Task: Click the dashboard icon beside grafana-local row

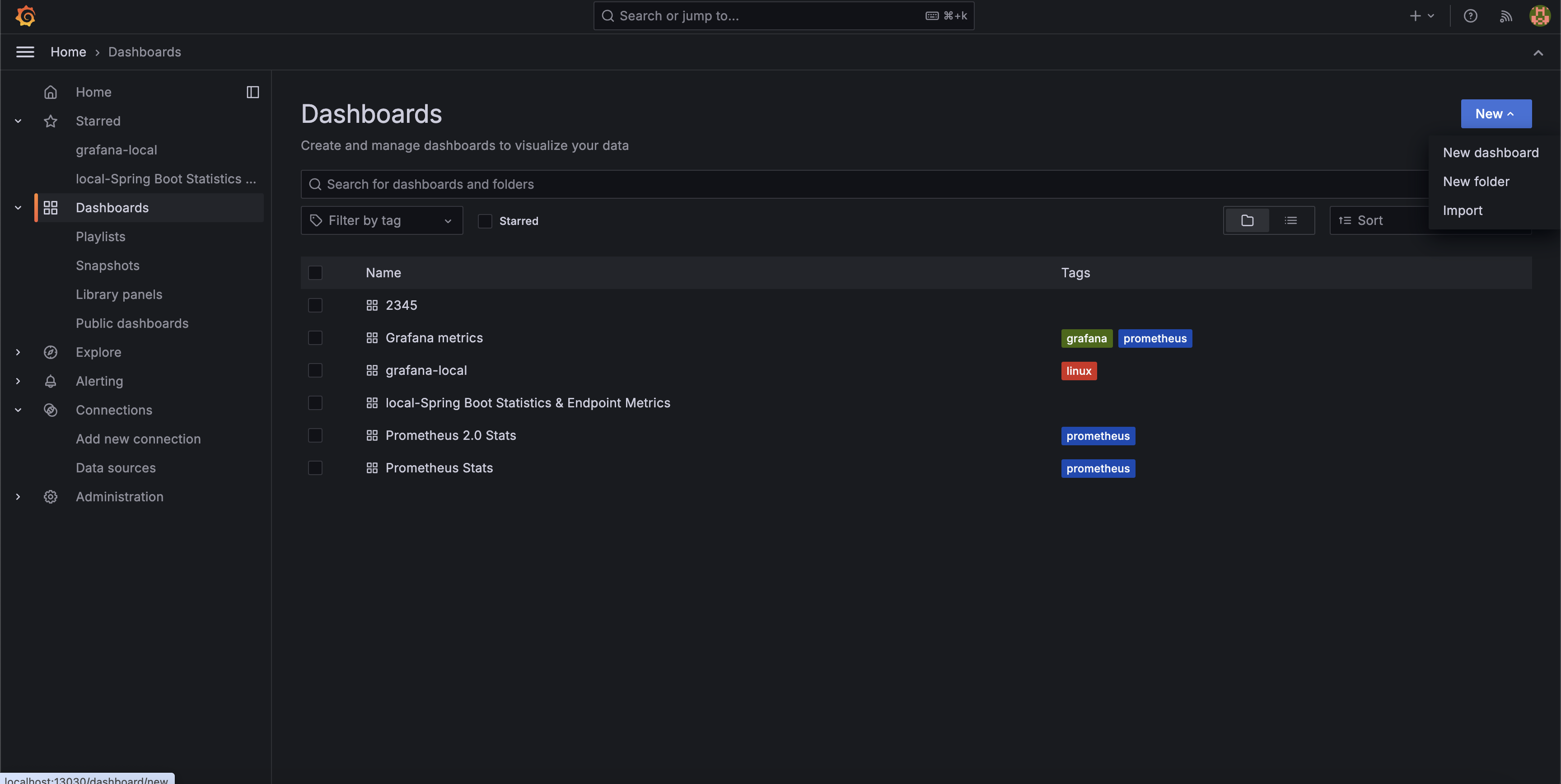Action: 372,371
